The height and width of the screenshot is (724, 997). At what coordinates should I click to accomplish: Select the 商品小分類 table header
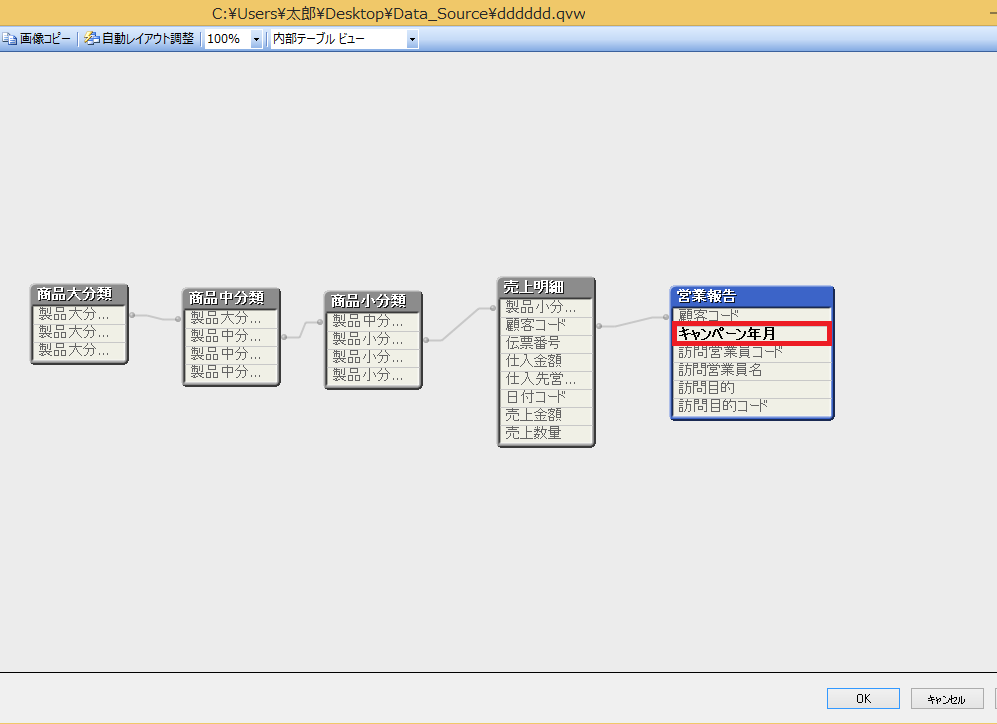click(x=373, y=301)
